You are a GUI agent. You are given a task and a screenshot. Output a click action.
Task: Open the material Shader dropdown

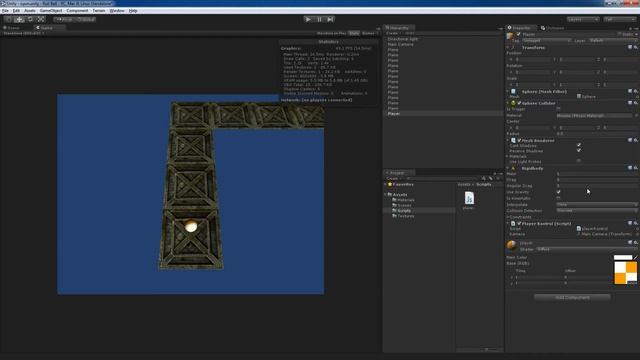coord(587,249)
